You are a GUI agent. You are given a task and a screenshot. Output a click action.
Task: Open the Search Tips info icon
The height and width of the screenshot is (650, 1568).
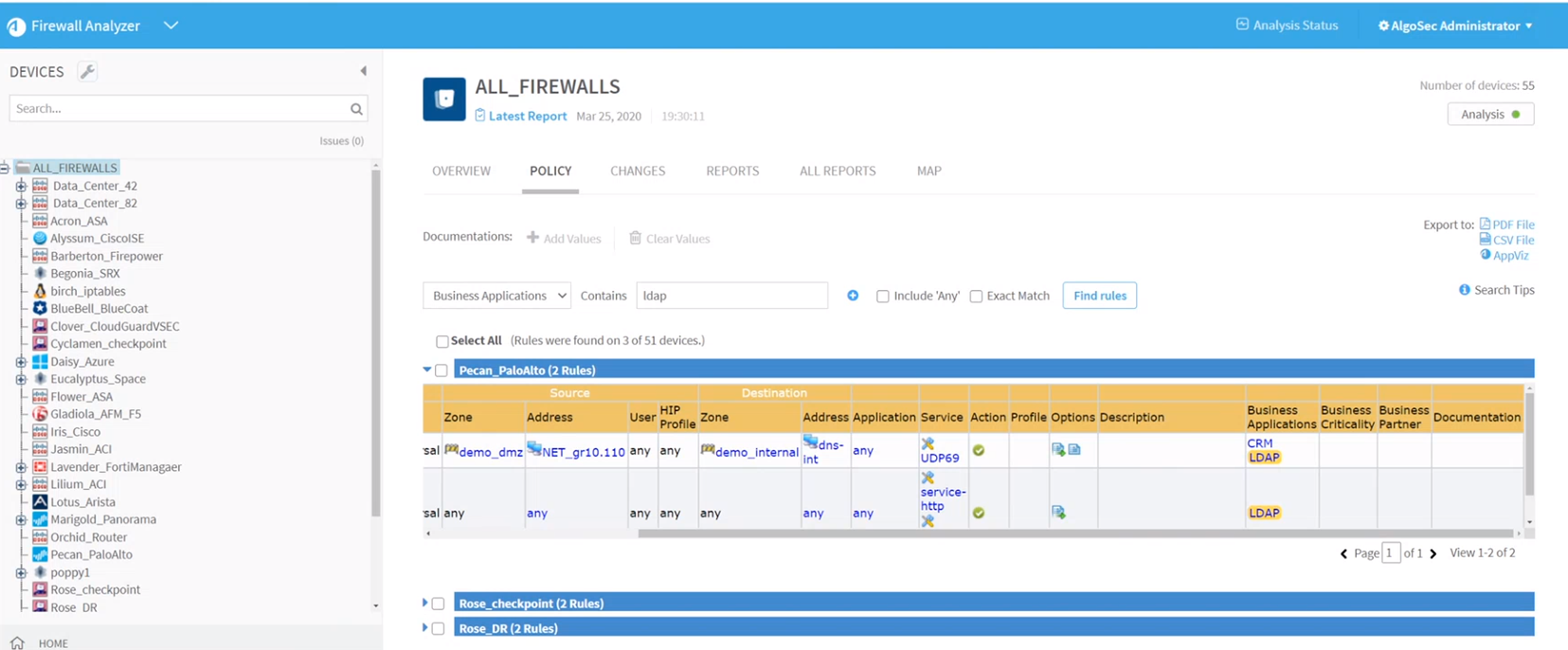click(1464, 290)
